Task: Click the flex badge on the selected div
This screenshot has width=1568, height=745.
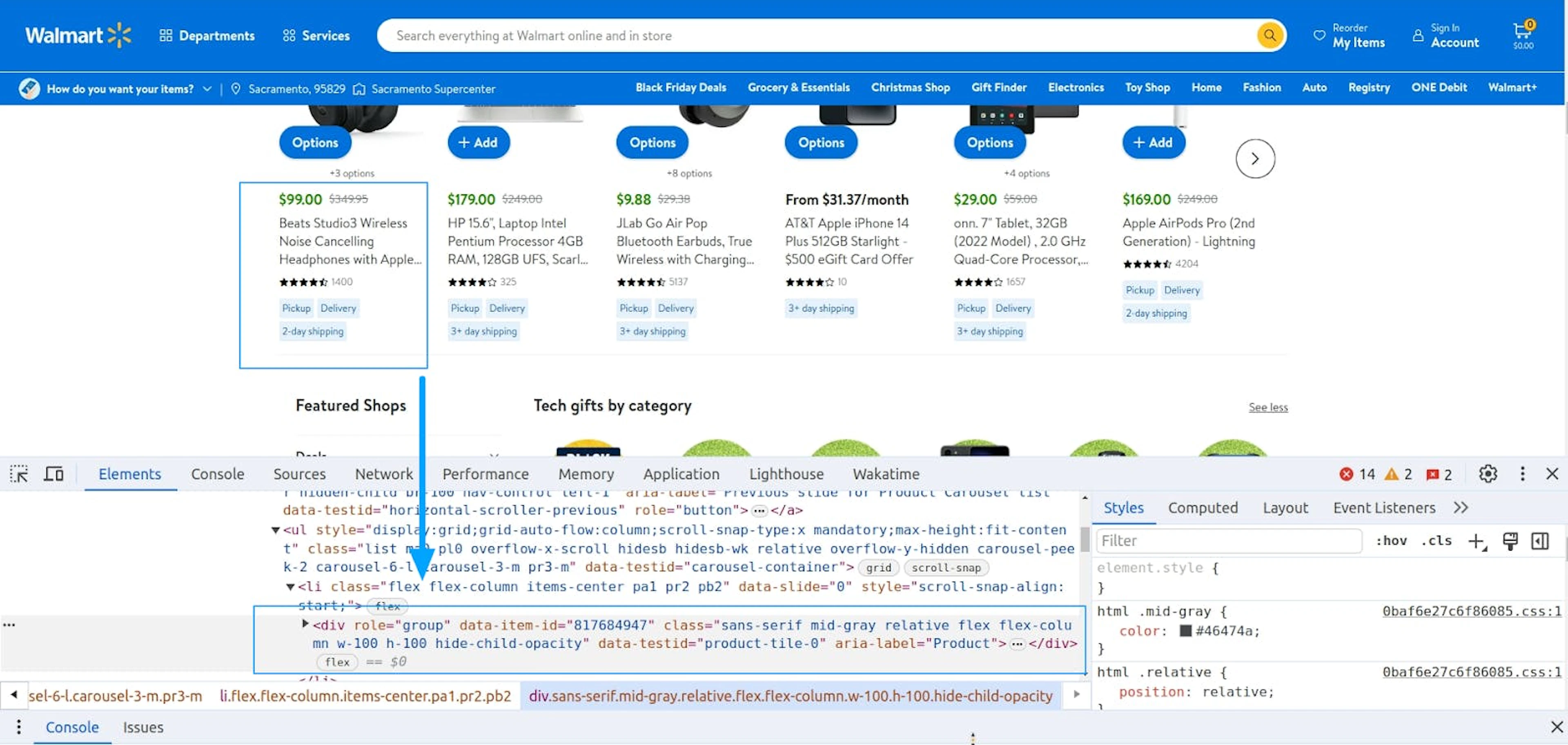Action: tap(337, 662)
